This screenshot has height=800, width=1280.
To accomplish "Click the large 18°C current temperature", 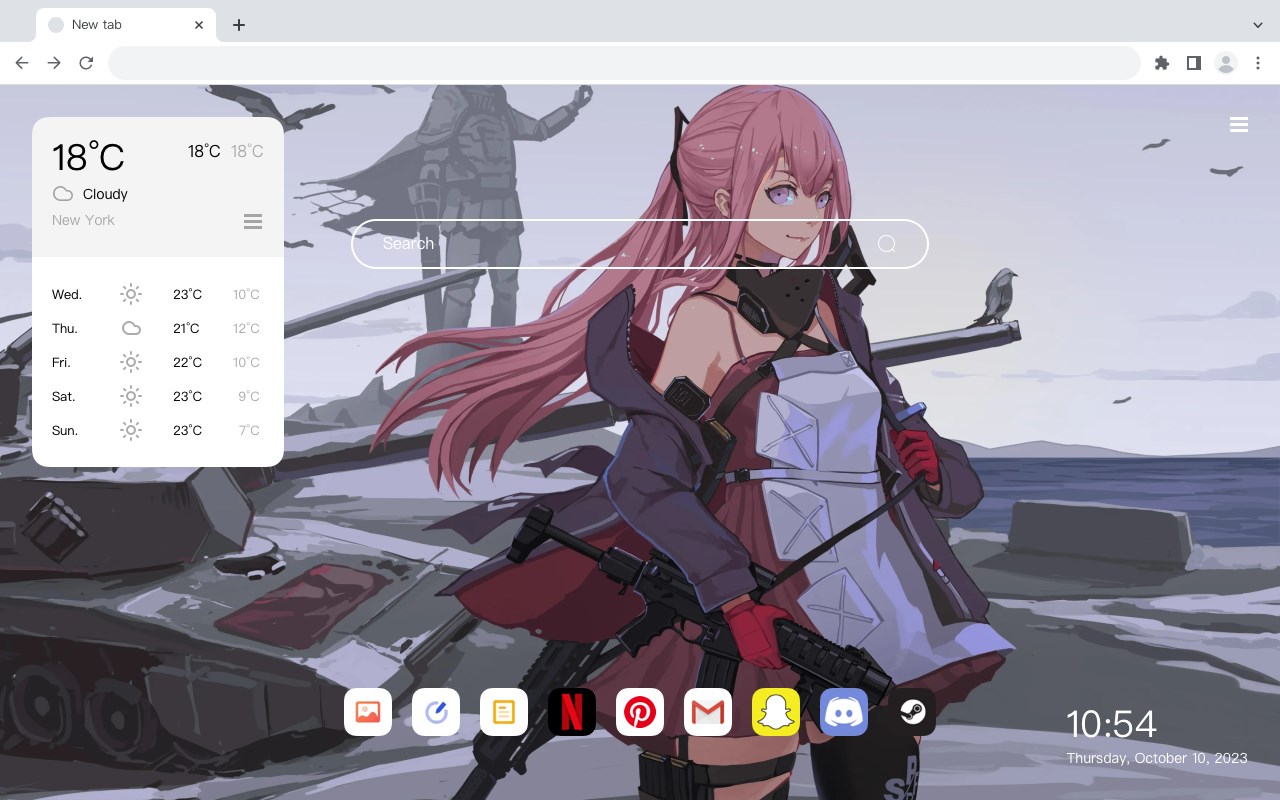I will (88, 157).
